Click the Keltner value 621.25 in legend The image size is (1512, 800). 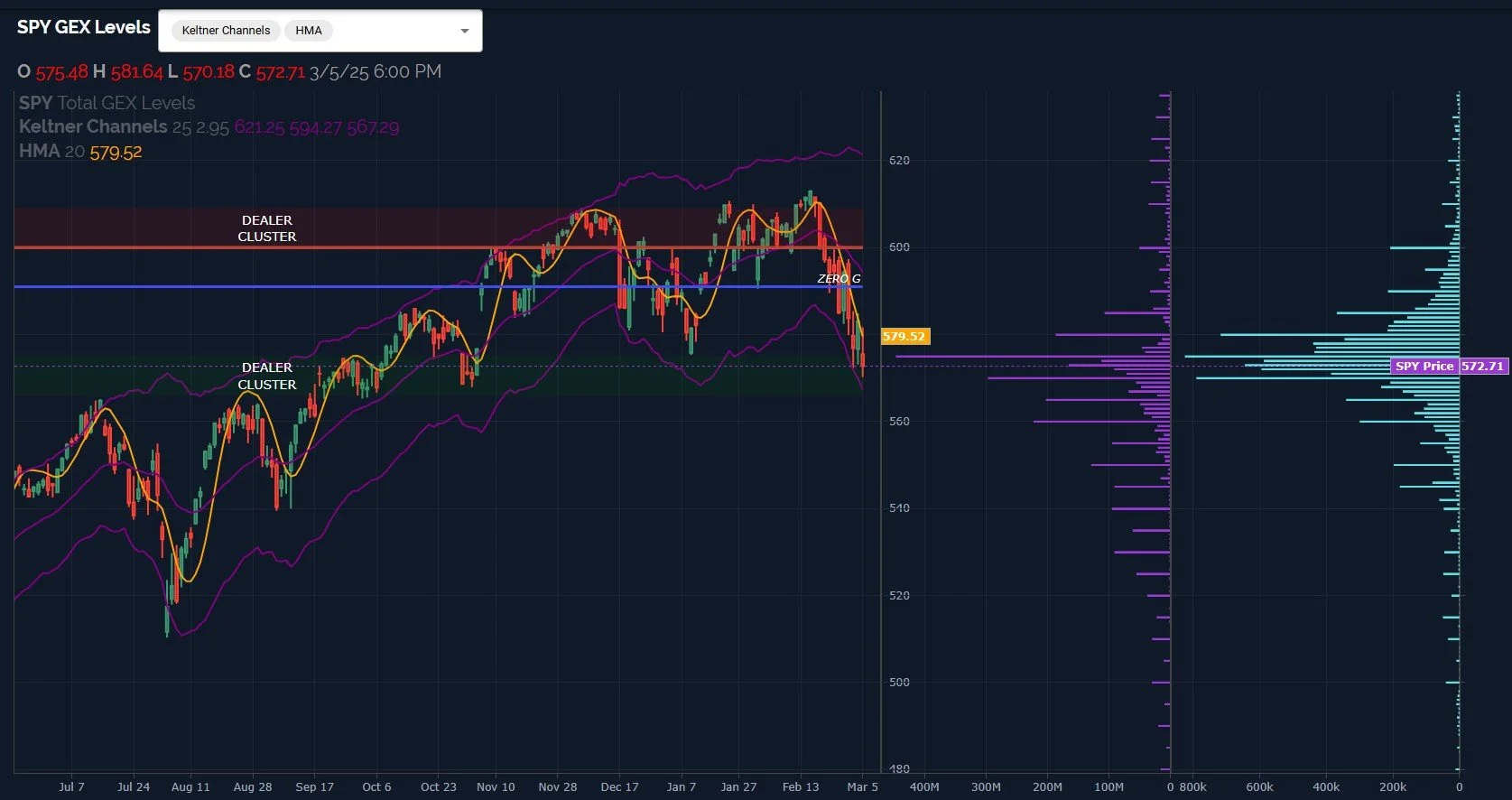[x=259, y=127]
